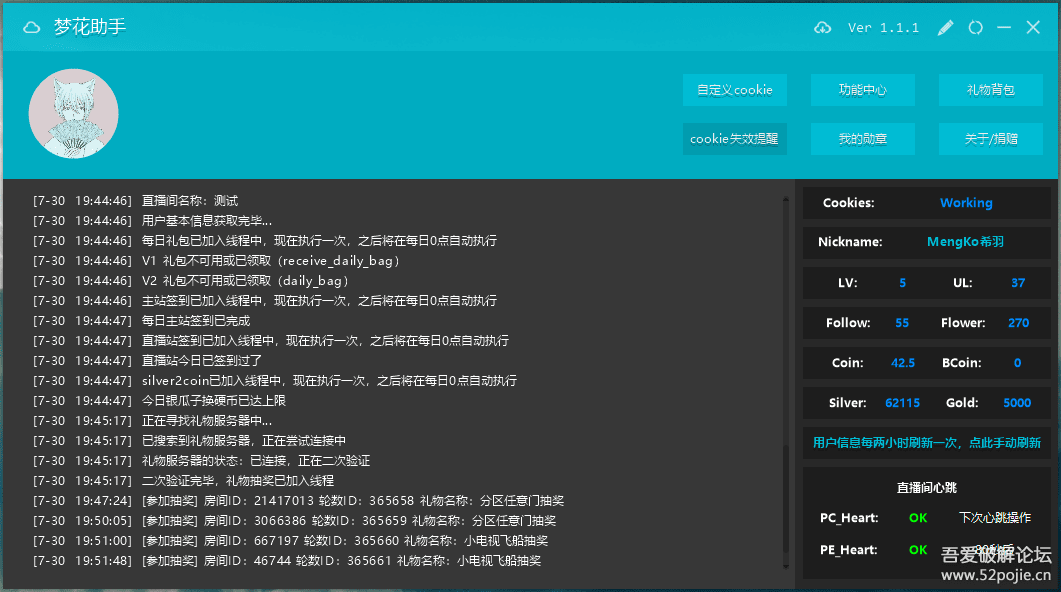View 我的勋章 medals
This screenshot has height=592, width=1061.
(x=862, y=138)
